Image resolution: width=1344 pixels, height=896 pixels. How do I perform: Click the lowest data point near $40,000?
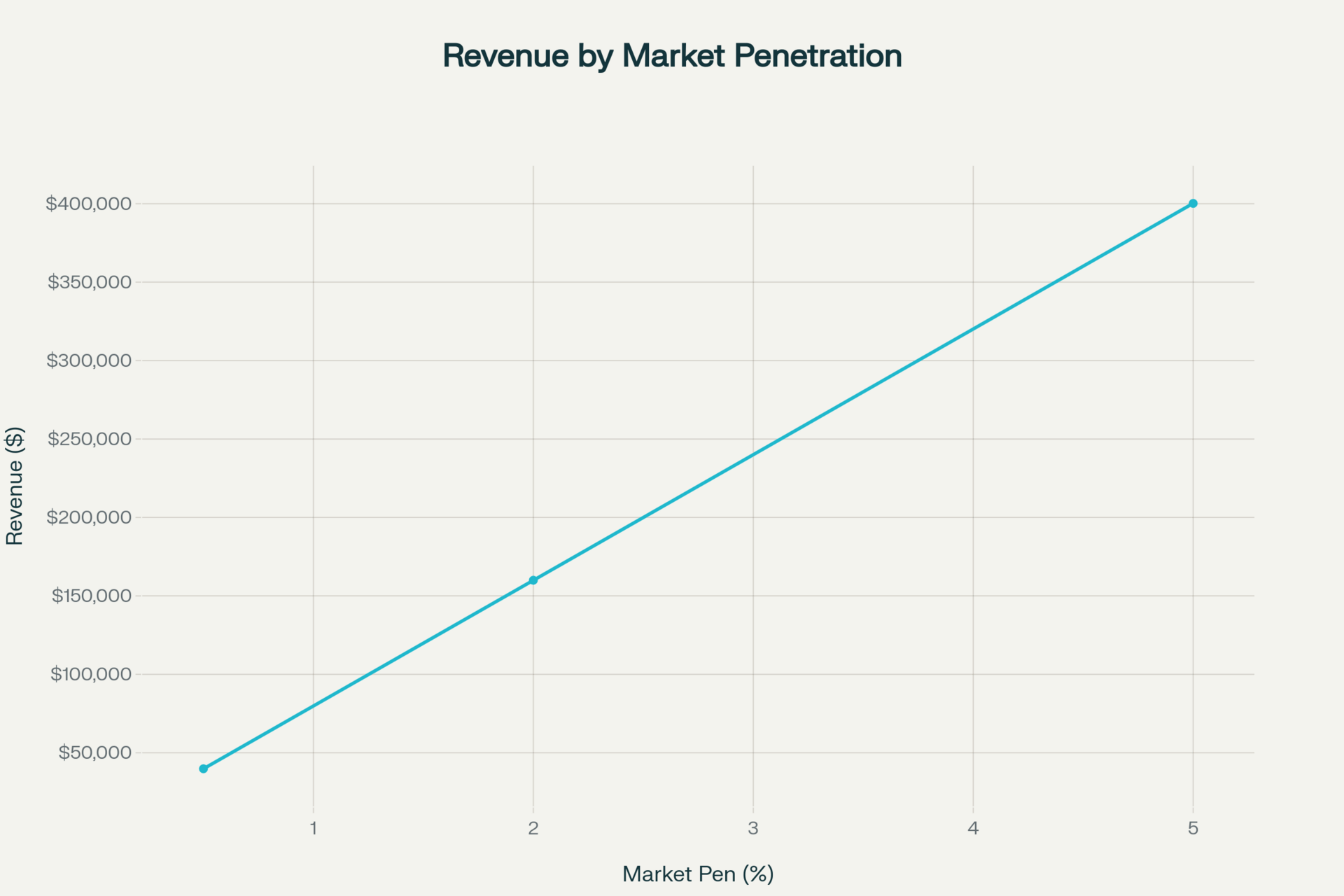[204, 769]
